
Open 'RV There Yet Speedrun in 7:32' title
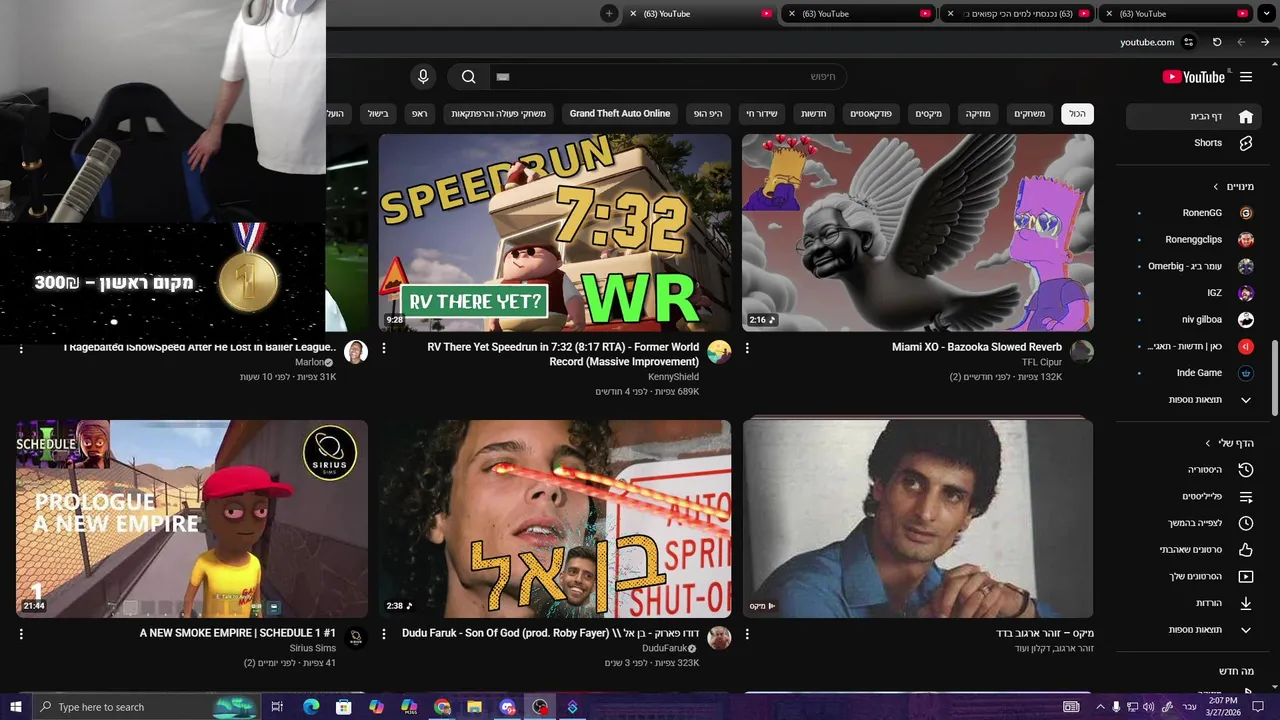563,354
